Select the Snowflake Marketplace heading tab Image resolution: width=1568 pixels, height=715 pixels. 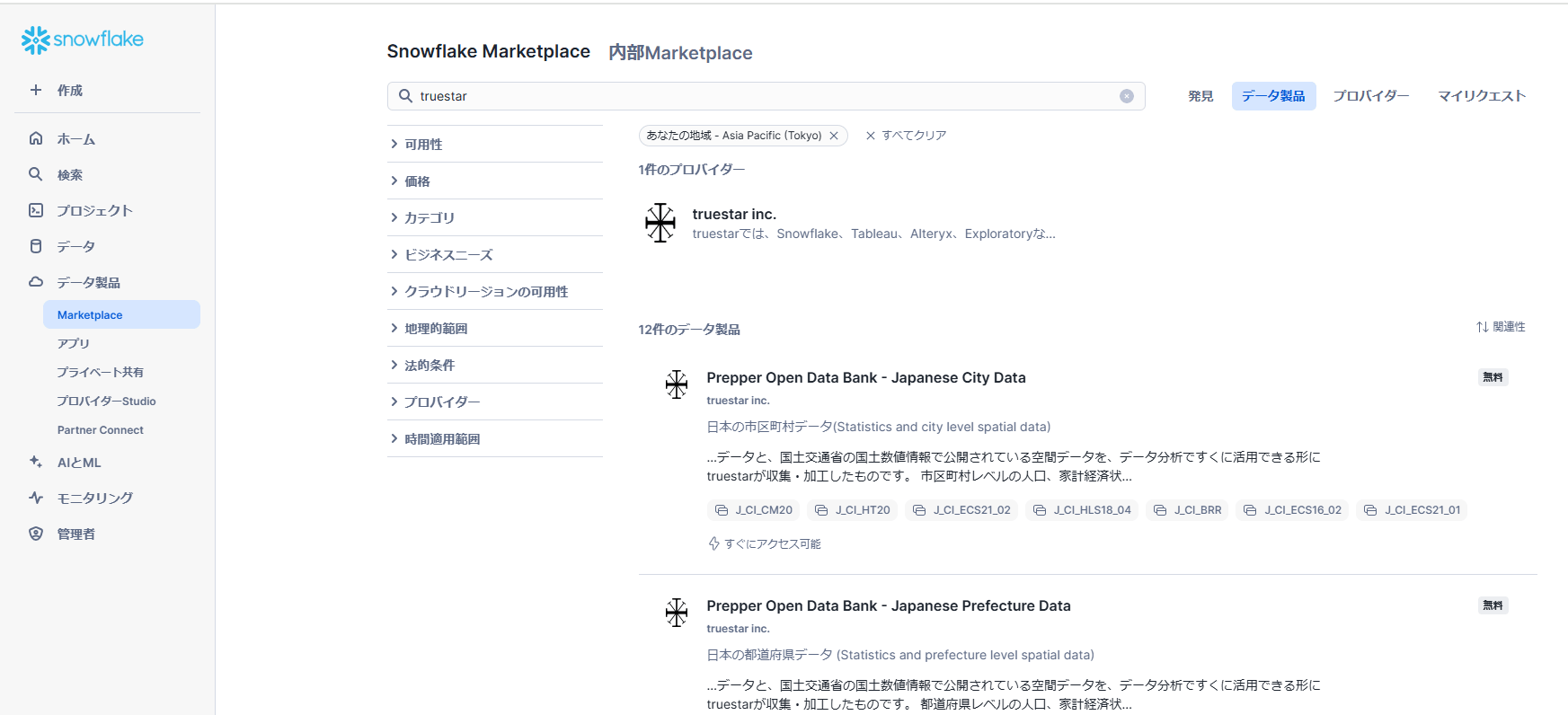(489, 52)
